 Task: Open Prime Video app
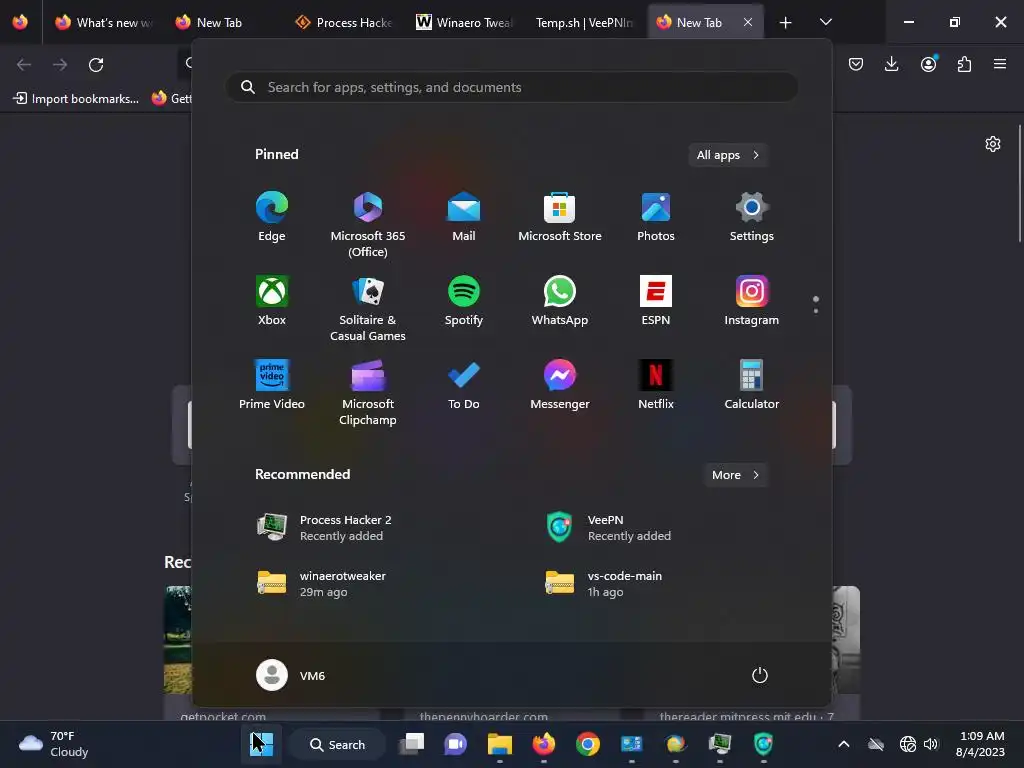(x=272, y=385)
